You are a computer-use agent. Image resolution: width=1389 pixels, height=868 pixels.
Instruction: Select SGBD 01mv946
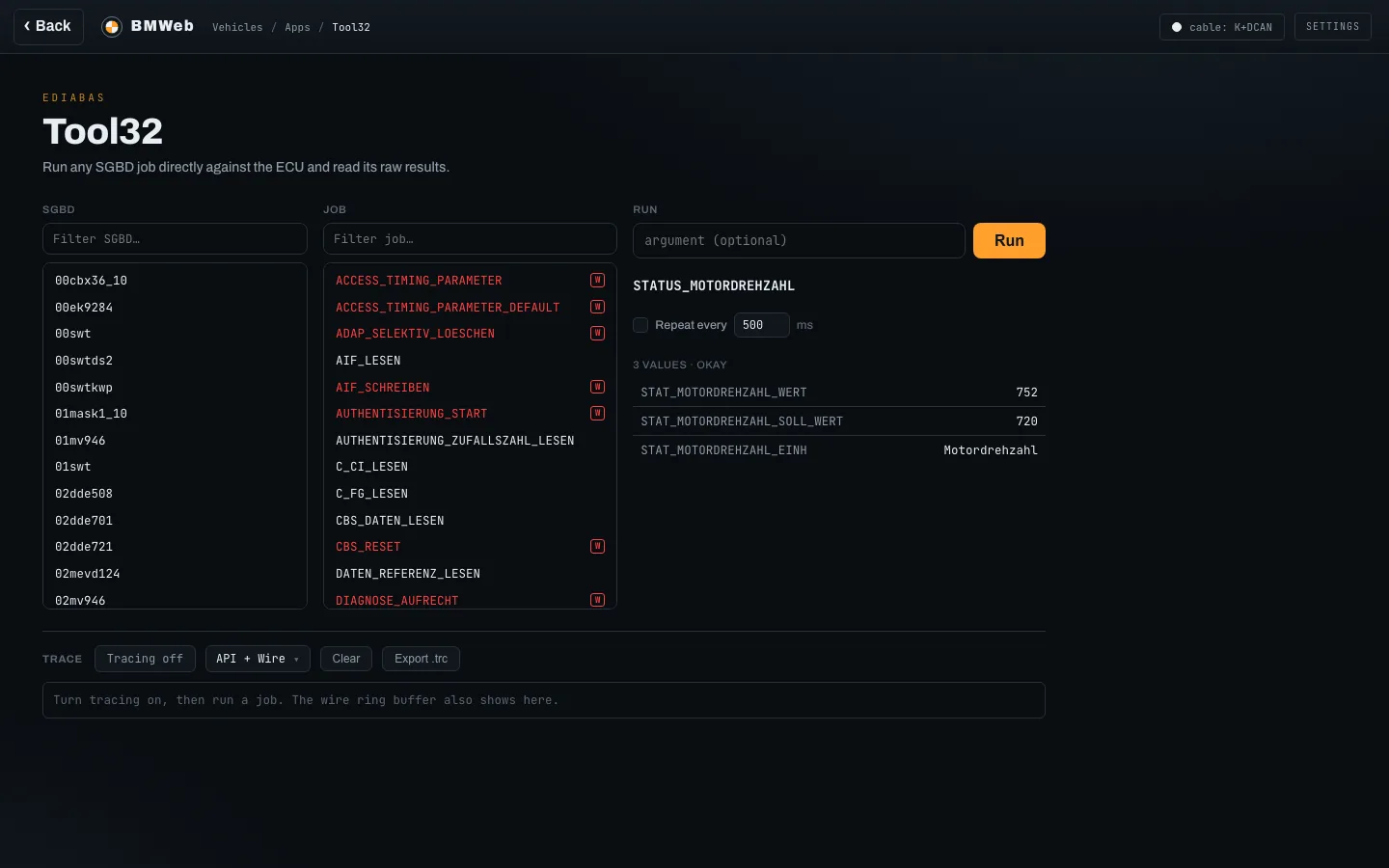[x=175, y=440]
